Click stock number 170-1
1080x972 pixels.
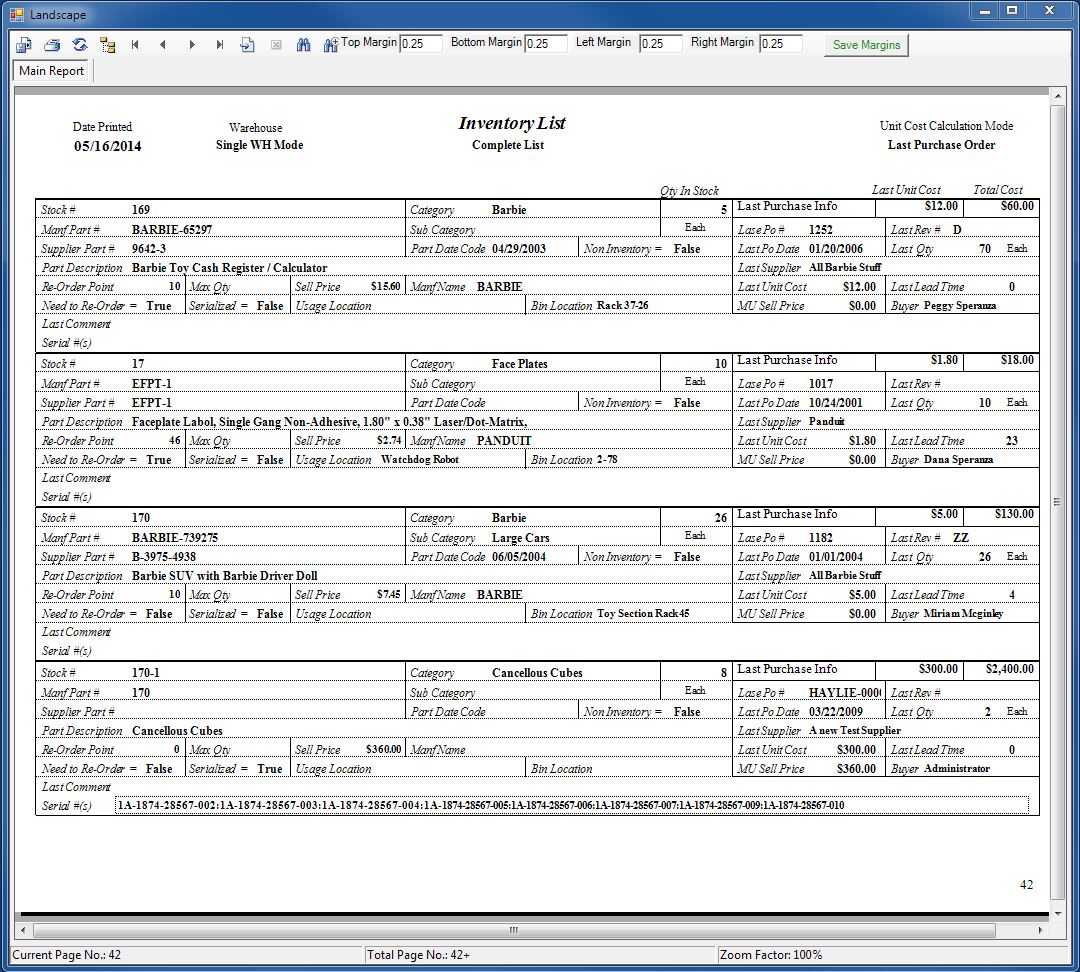[x=145, y=673]
